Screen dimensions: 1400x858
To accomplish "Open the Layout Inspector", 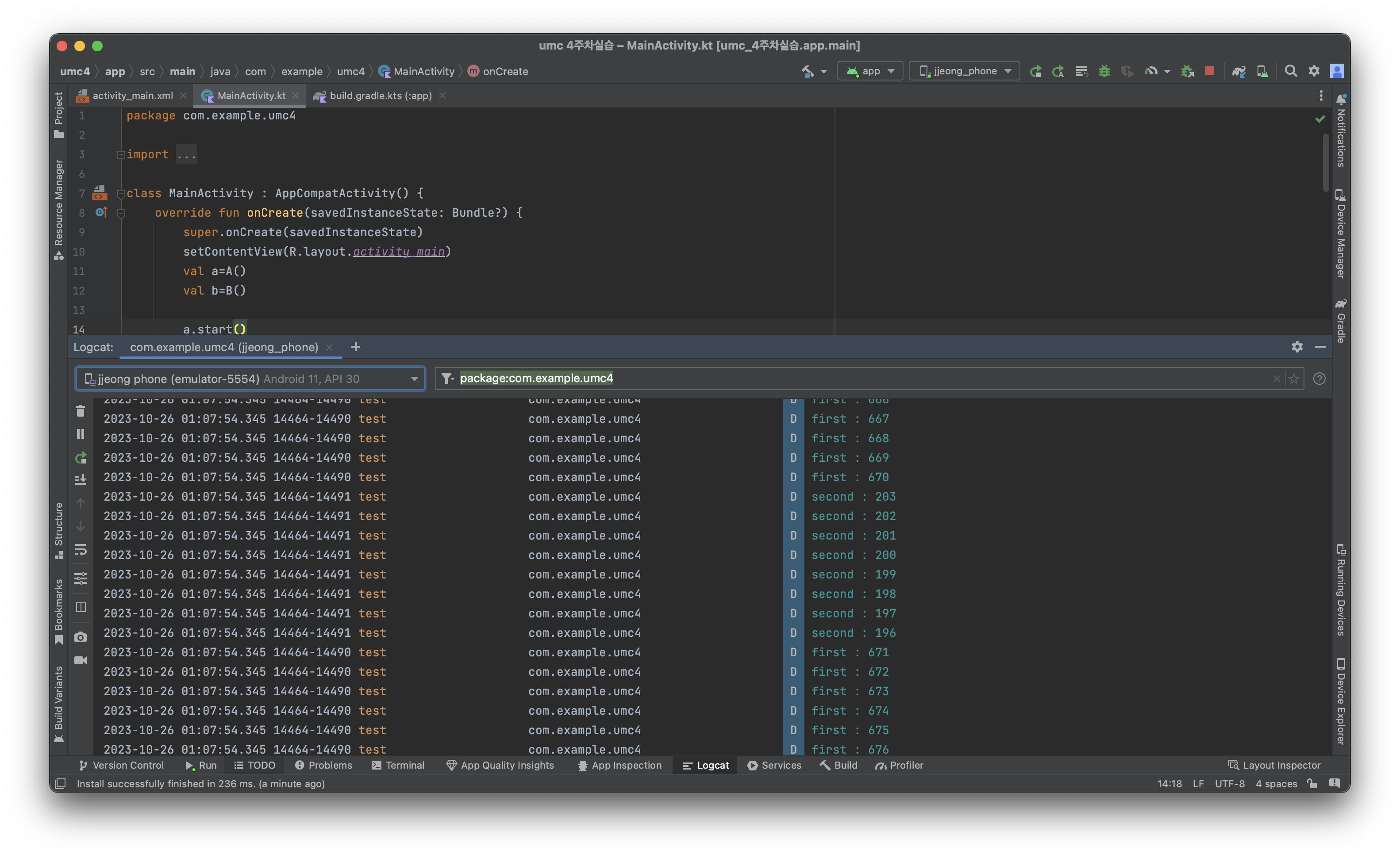I will pyautogui.click(x=1274, y=765).
